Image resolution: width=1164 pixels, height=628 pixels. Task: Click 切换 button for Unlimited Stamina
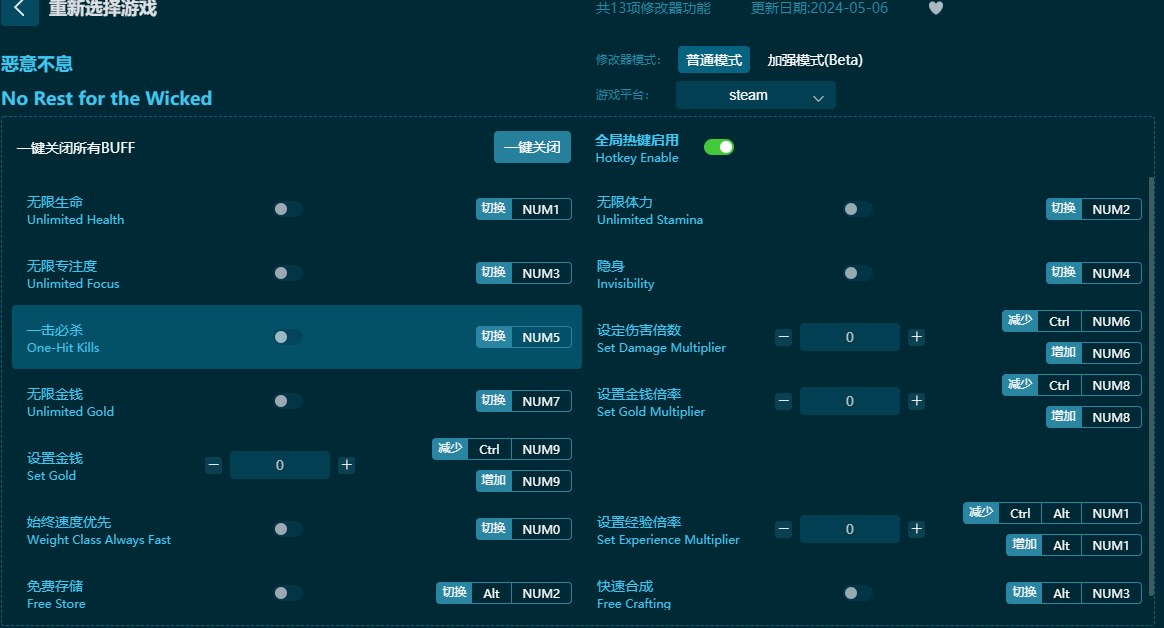point(1064,209)
